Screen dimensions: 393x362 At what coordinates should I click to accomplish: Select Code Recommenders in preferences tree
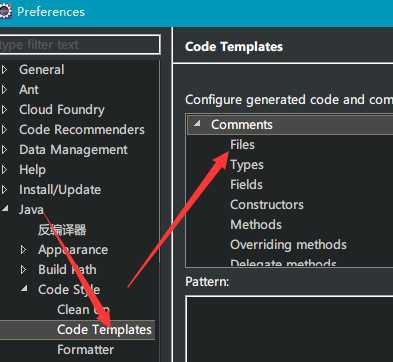point(82,130)
